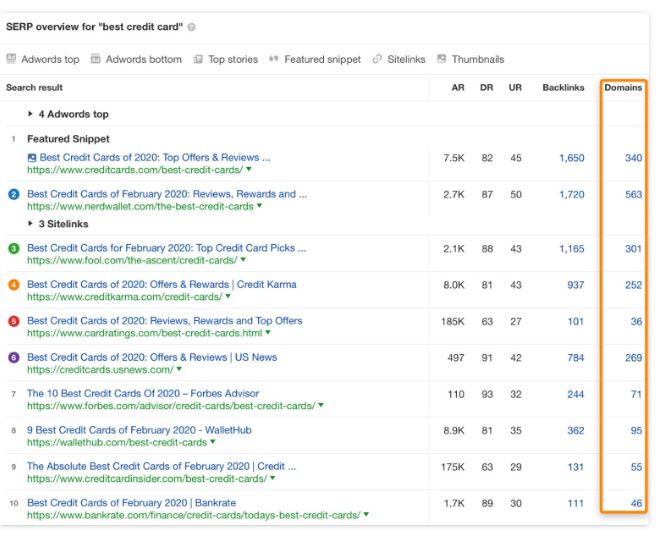Image resolution: width=658 pixels, height=539 pixels.
Task: Open the Credit Karma result title
Action: point(162,285)
